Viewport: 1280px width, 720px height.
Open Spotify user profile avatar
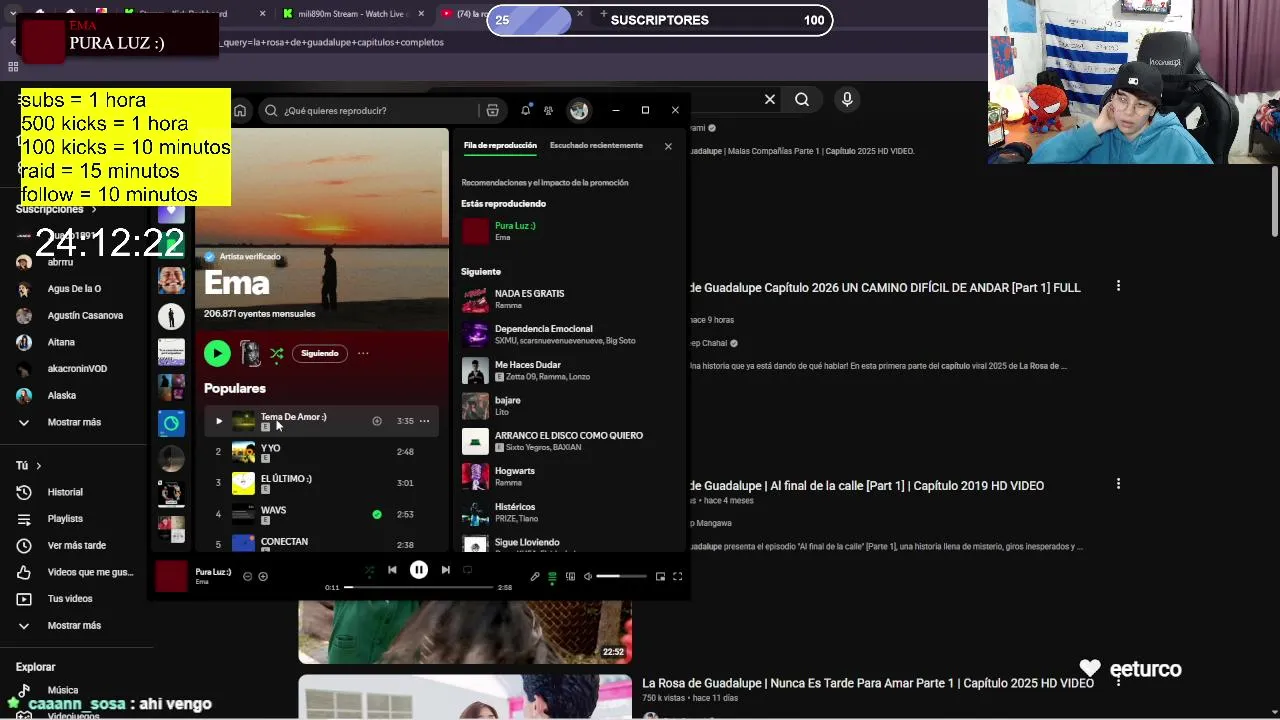(x=579, y=111)
